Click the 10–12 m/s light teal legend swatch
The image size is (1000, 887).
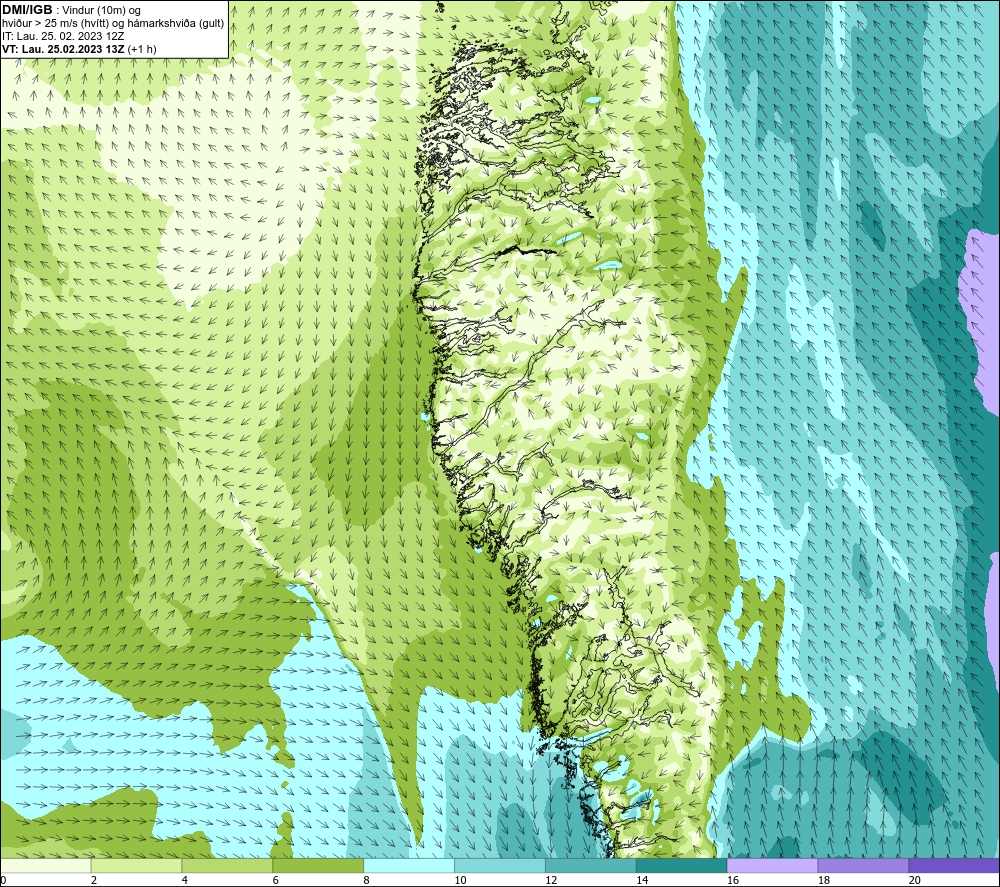click(500, 865)
